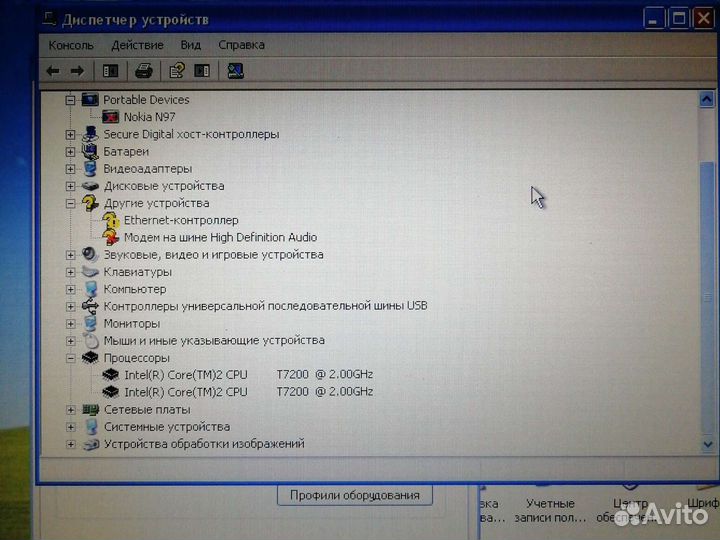This screenshot has width=720, height=540.
Task: Click the Сетевые платы network card icon
Action: [x=90, y=410]
